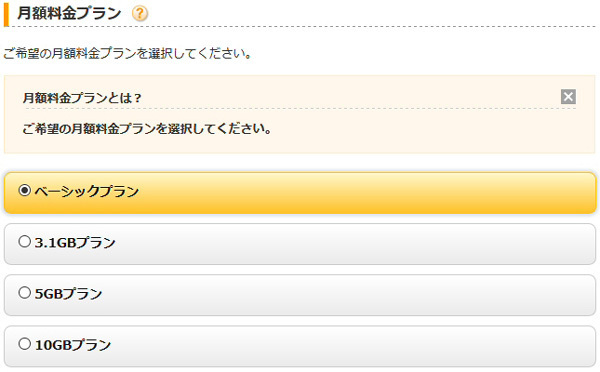Click the instruction sentence below the heading
Image resolution: width=600 pixels, height=372 pixels.
(127, 53)
